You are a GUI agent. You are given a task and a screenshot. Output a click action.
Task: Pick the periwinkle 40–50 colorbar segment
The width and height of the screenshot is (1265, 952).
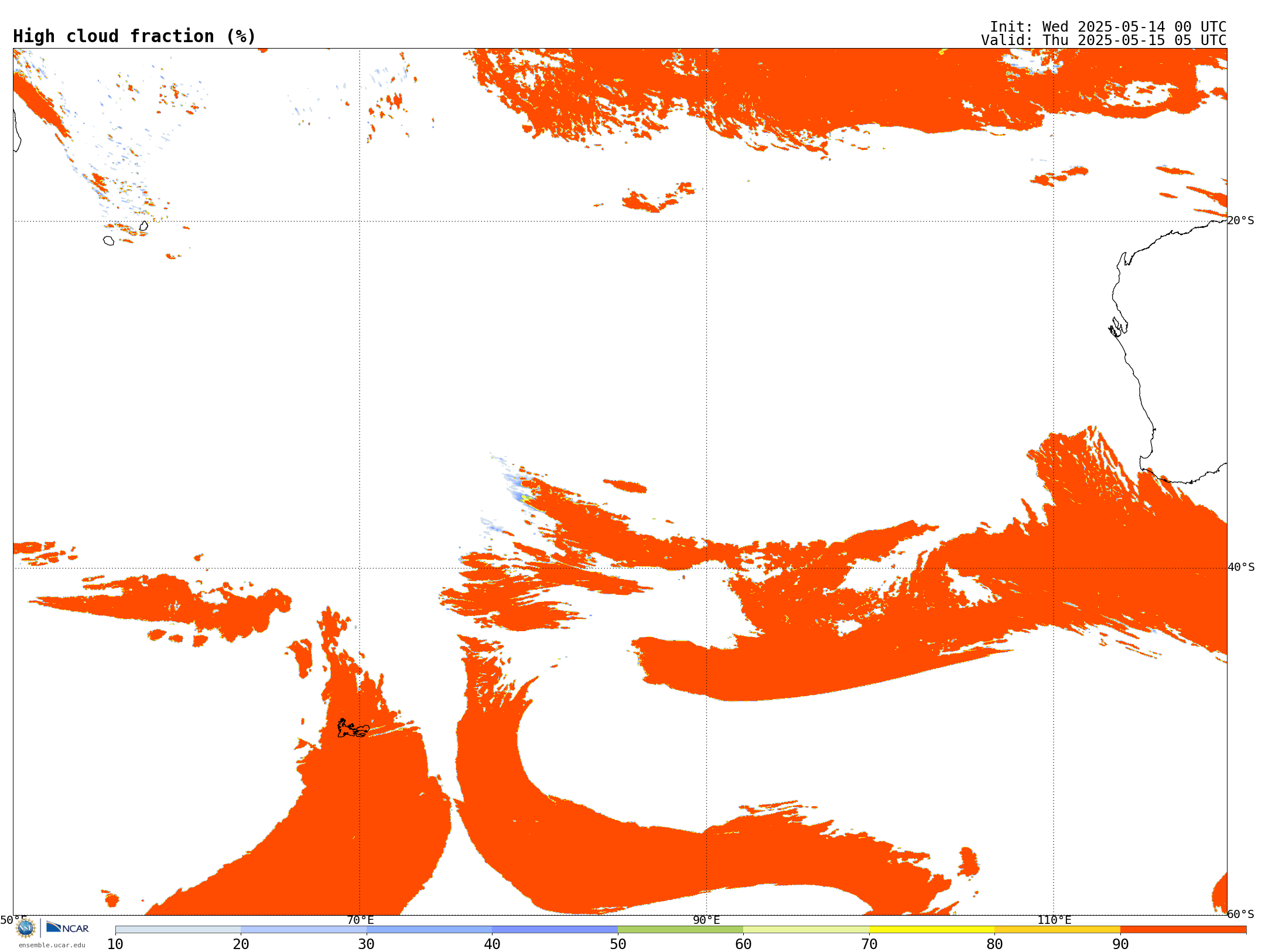pos(555,930)
